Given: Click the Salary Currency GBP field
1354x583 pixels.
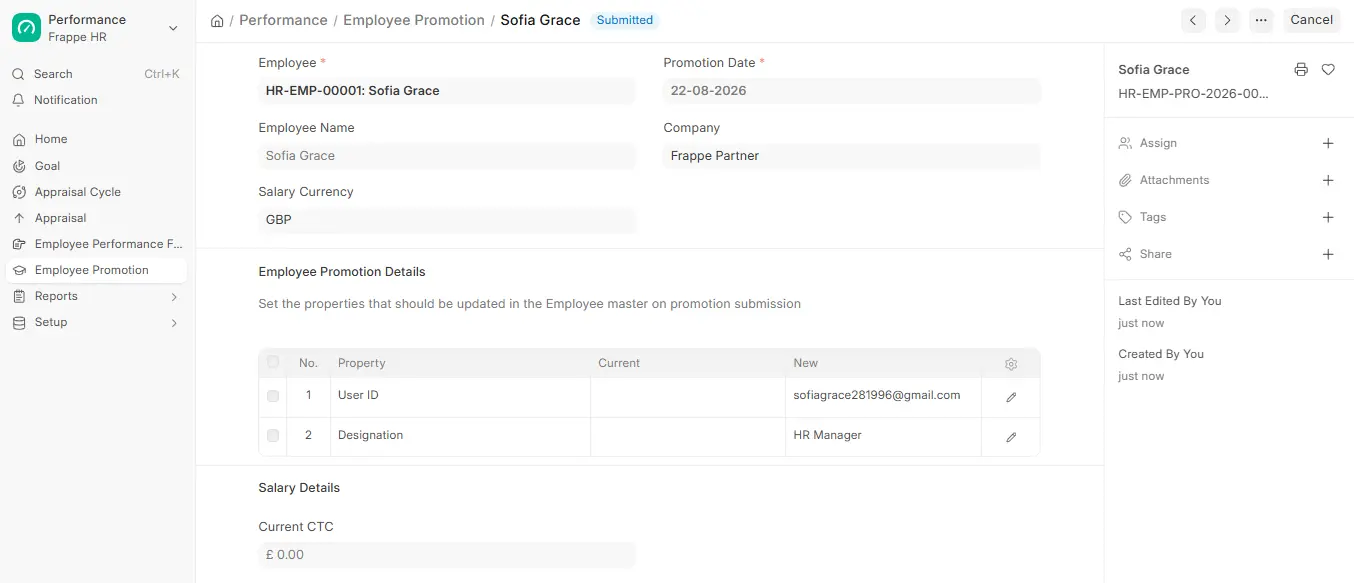Looking at the screenshot, I should [x=447, y=220].
